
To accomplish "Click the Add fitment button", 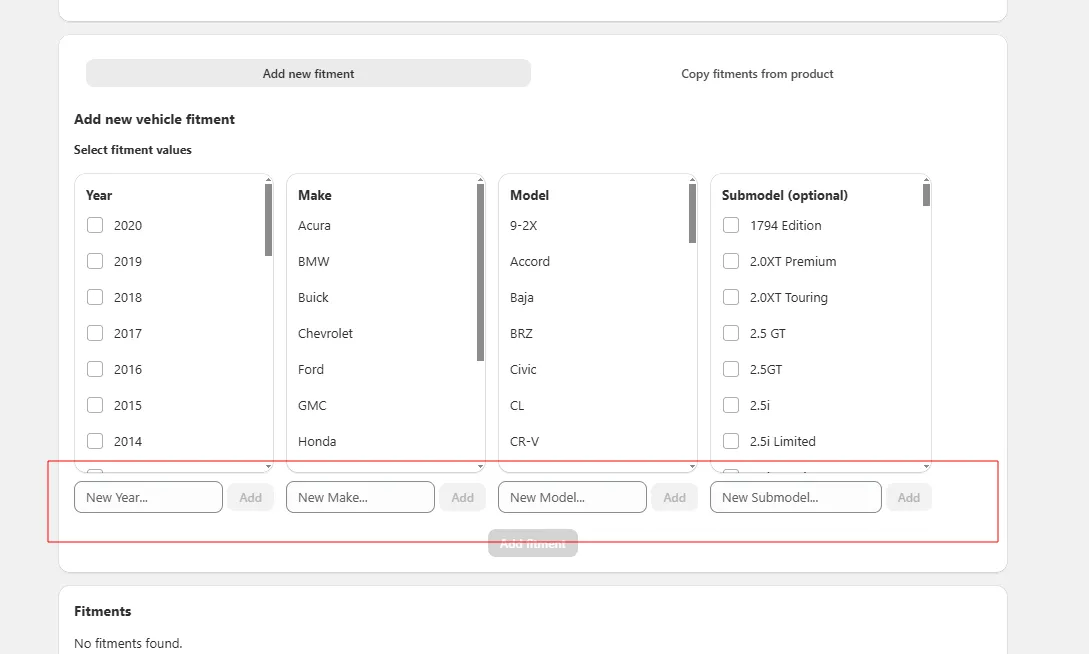I will pos(533,543).
